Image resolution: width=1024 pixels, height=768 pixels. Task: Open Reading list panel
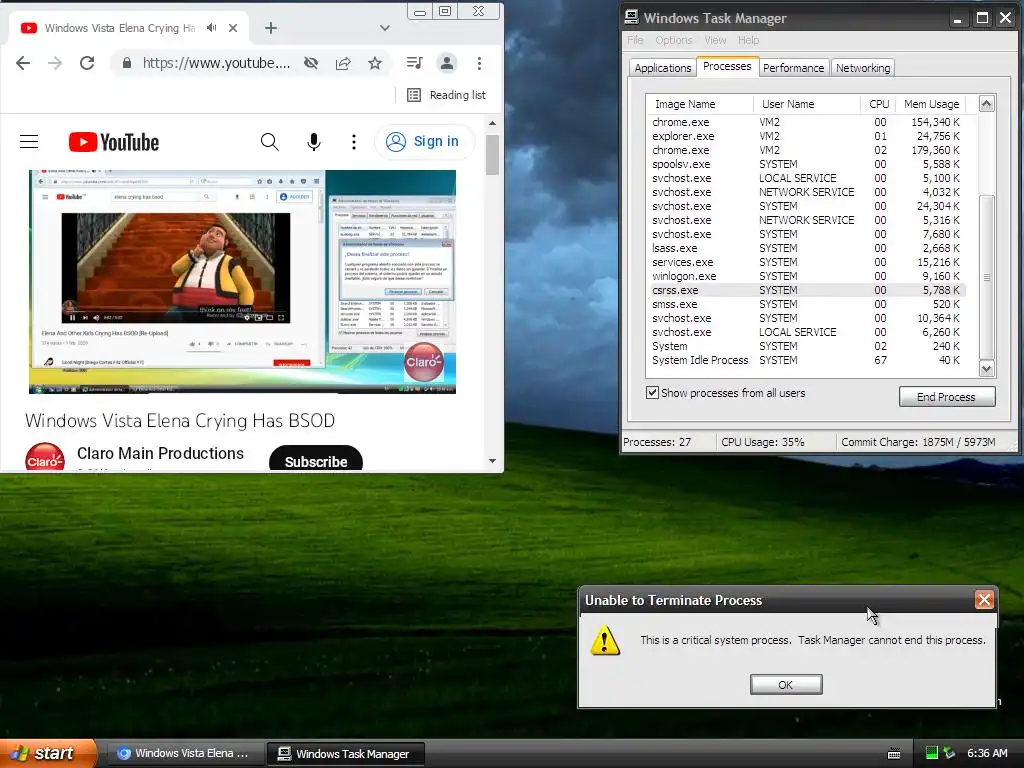coord(447,95)
